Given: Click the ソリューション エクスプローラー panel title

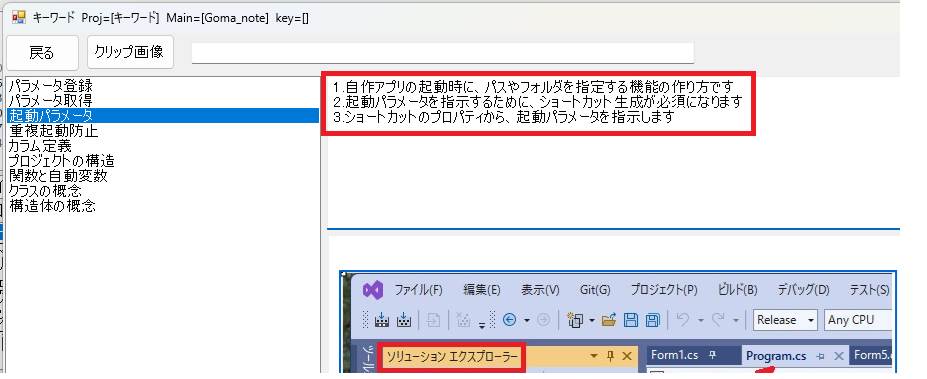Looking at the screenshot, I should pos(452,357).
